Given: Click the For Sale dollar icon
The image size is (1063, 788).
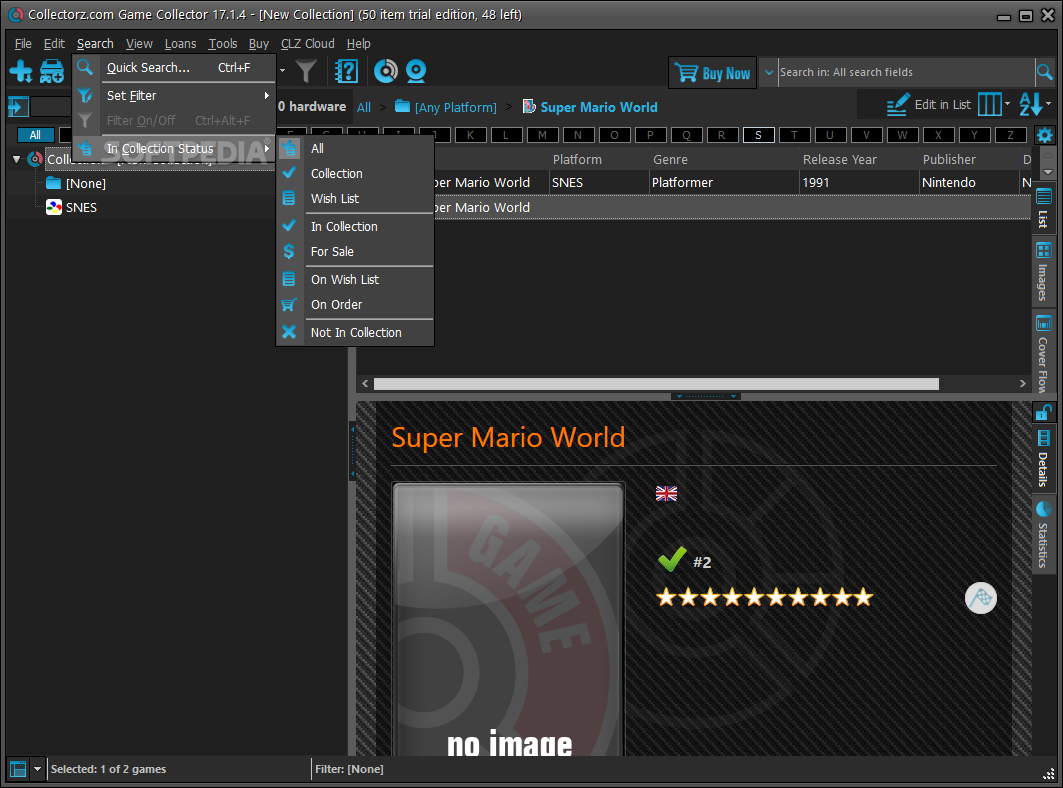Looking at the screenshot, I should pos(289,252).
